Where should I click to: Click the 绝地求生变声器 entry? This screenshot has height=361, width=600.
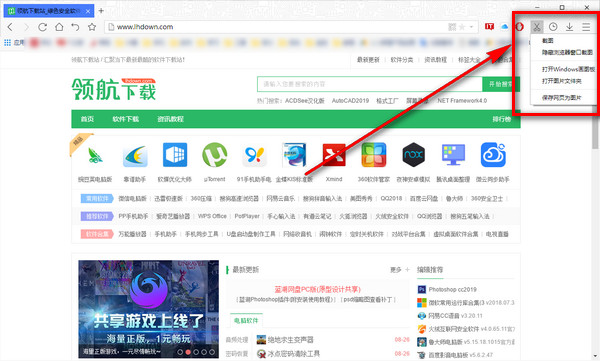click(x=290, y=340)
